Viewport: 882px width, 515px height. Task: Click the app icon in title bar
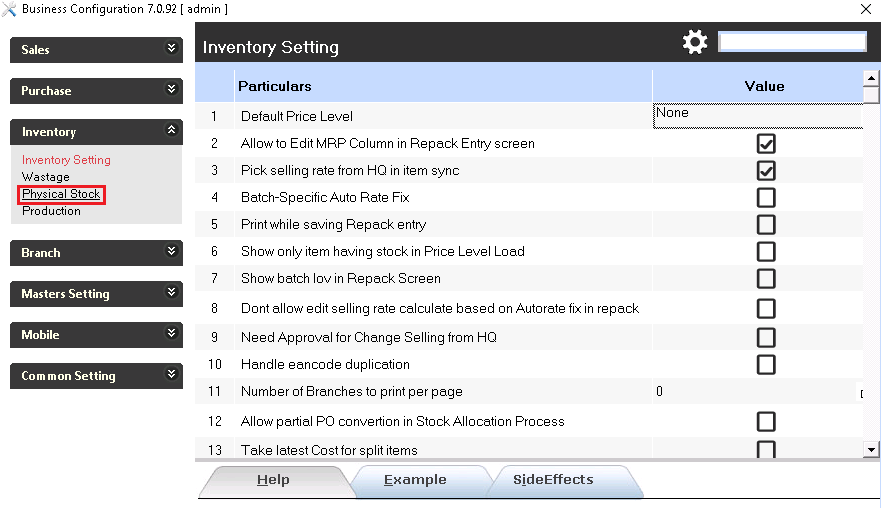pyautogui.click(x=10, y=9)
